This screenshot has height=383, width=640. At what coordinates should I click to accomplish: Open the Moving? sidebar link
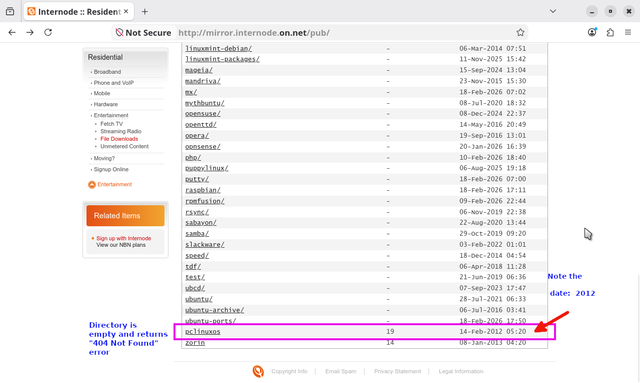tap(104, 158)
